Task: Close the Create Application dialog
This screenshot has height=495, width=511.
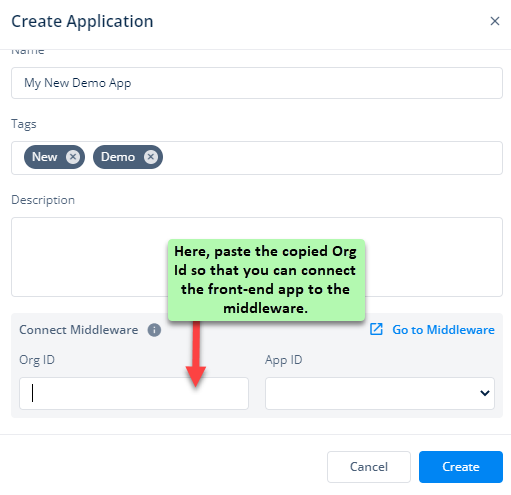Action: pos(495,21)
